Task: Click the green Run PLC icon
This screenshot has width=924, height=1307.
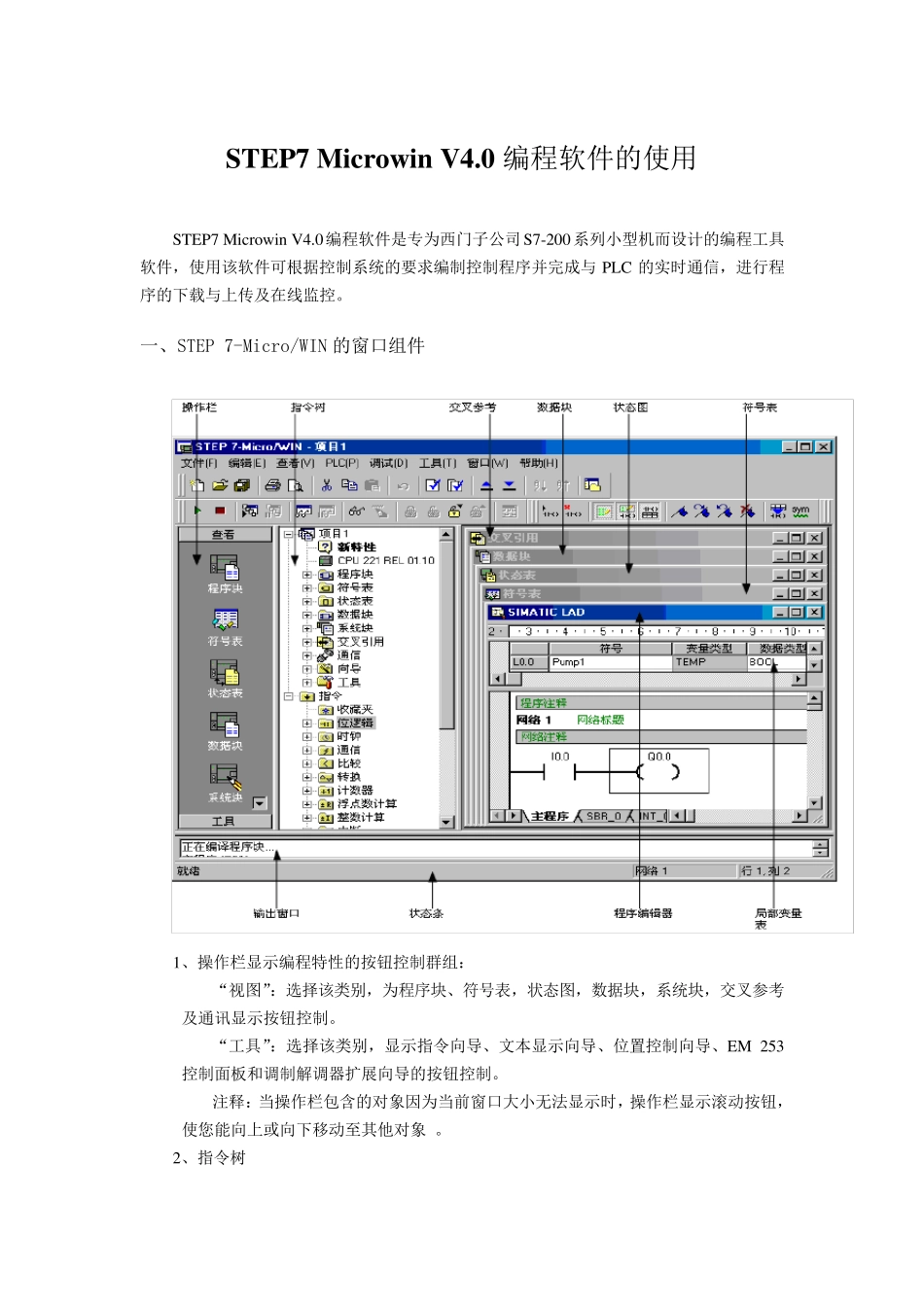Action: click(x=198, y=511)
